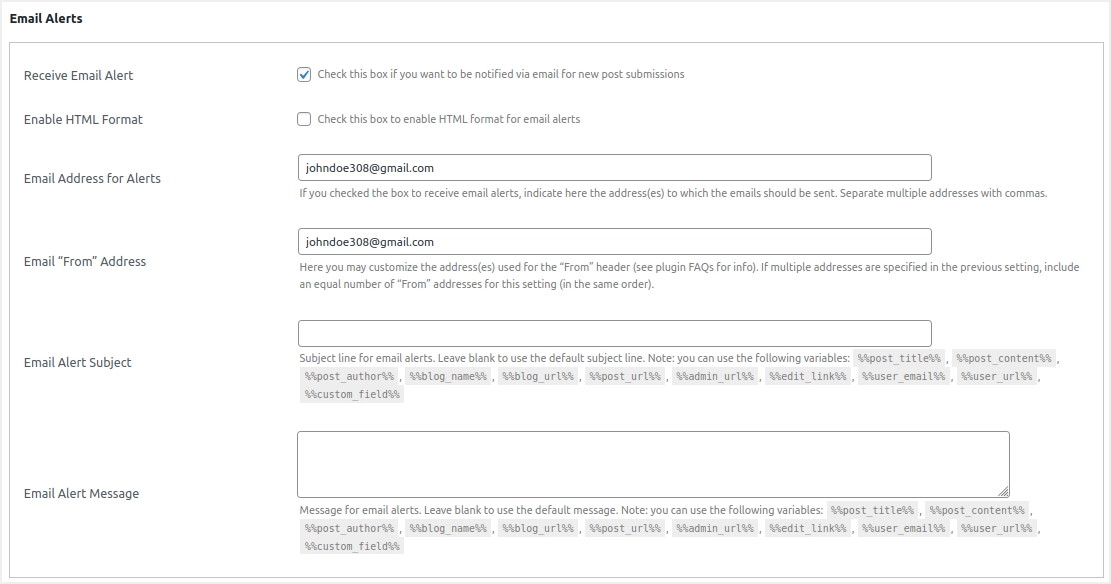Click the Email Alerts section heading
The width and height of the screenshot is (1111, 584).
pos(46,18)
